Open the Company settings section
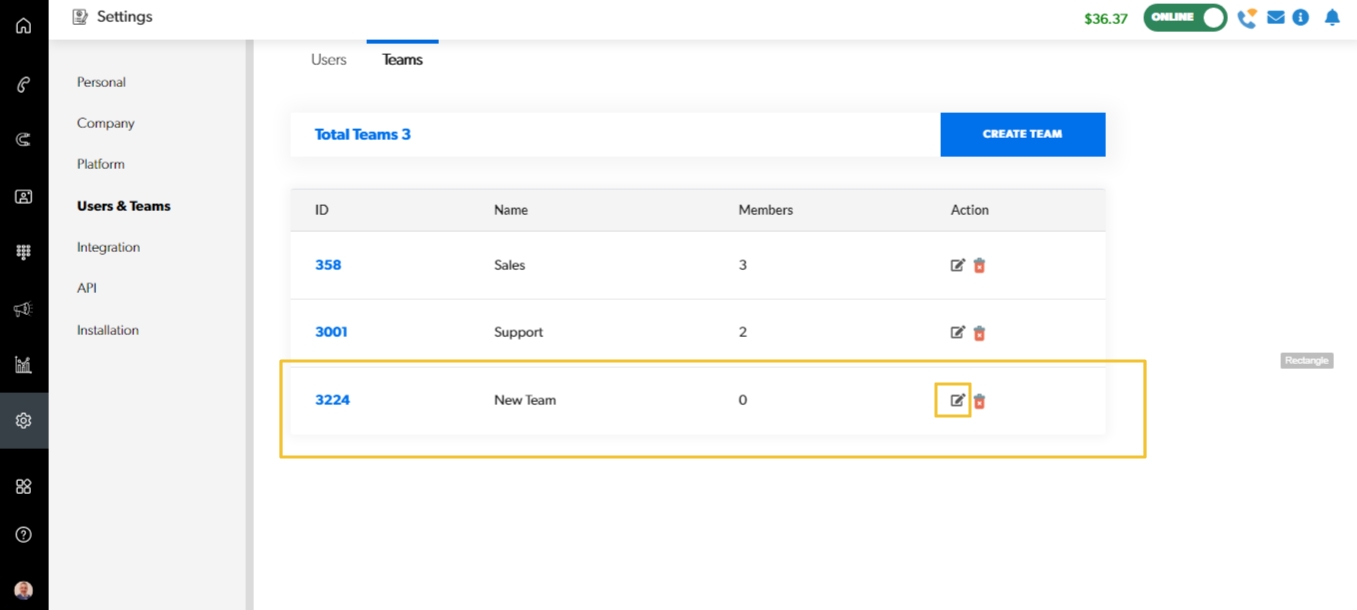 coord(105,123)
